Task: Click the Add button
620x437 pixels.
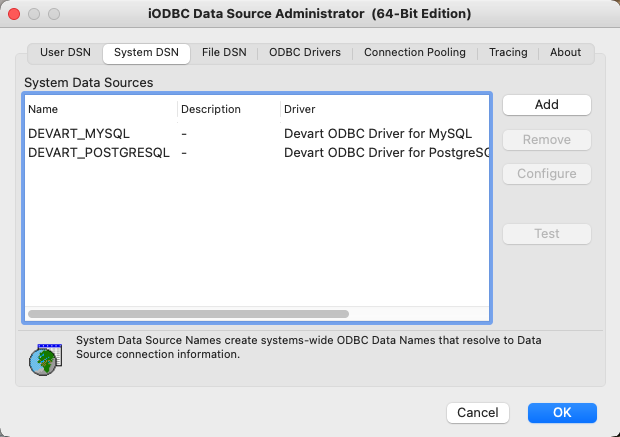Action: (x=547, y=105)
